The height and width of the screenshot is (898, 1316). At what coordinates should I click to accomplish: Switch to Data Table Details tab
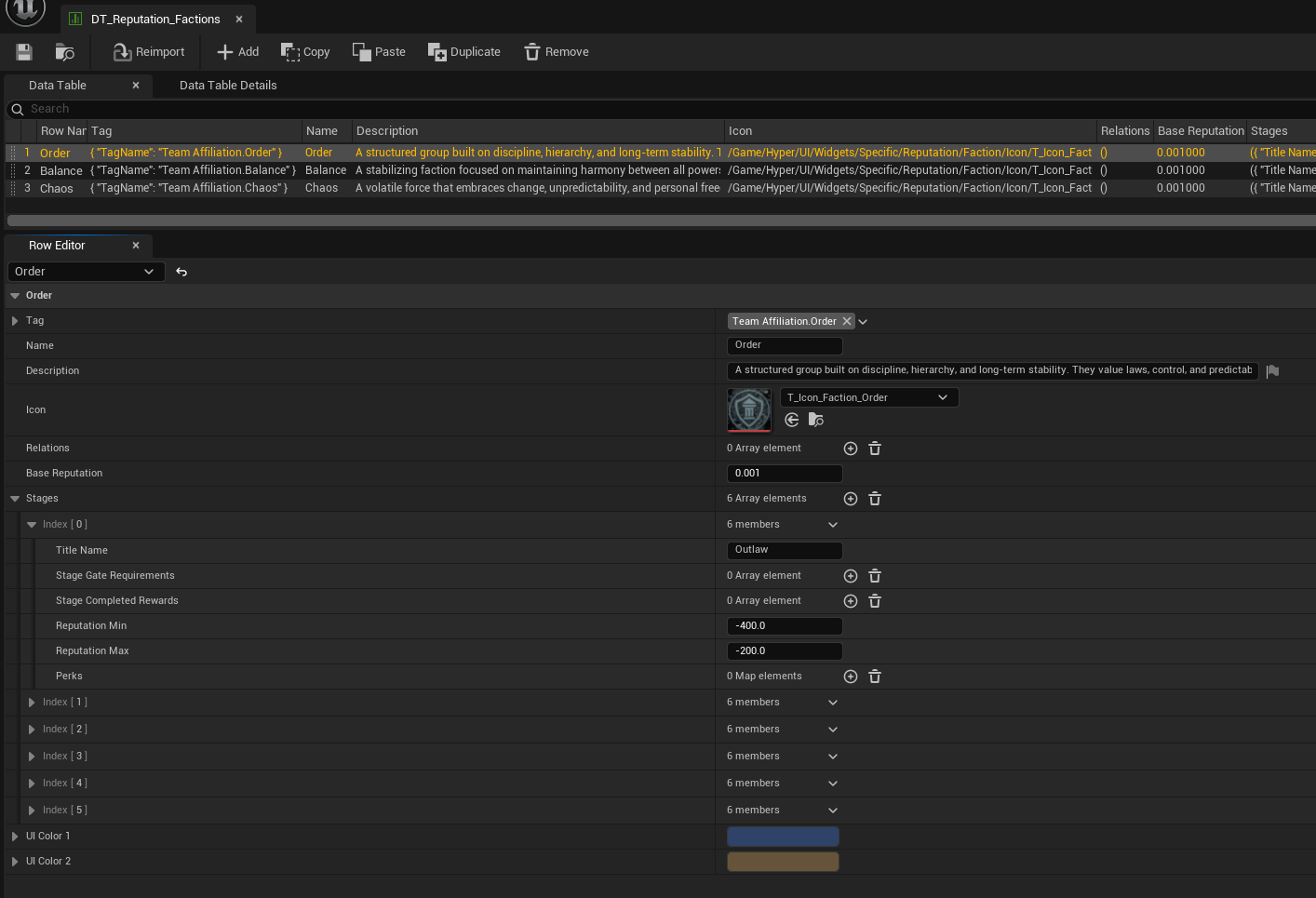(228, 86)
